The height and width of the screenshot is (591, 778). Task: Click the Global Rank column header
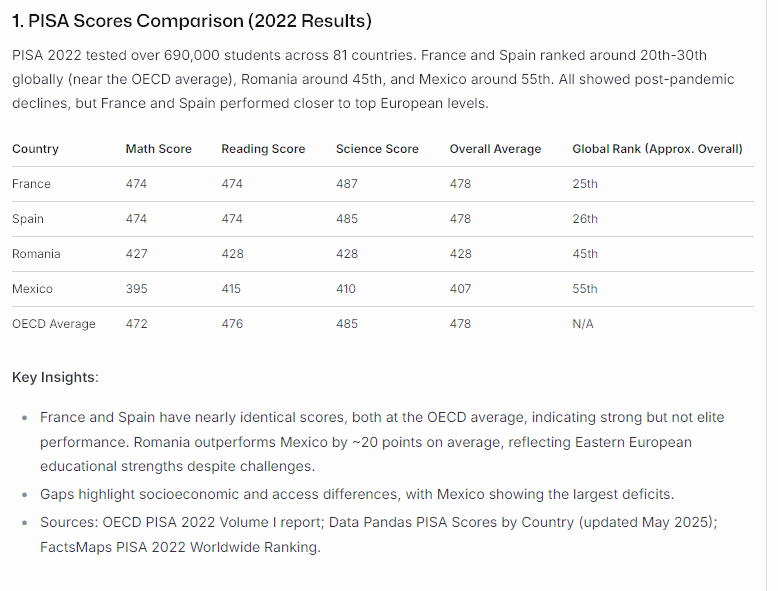pos(657,149)
